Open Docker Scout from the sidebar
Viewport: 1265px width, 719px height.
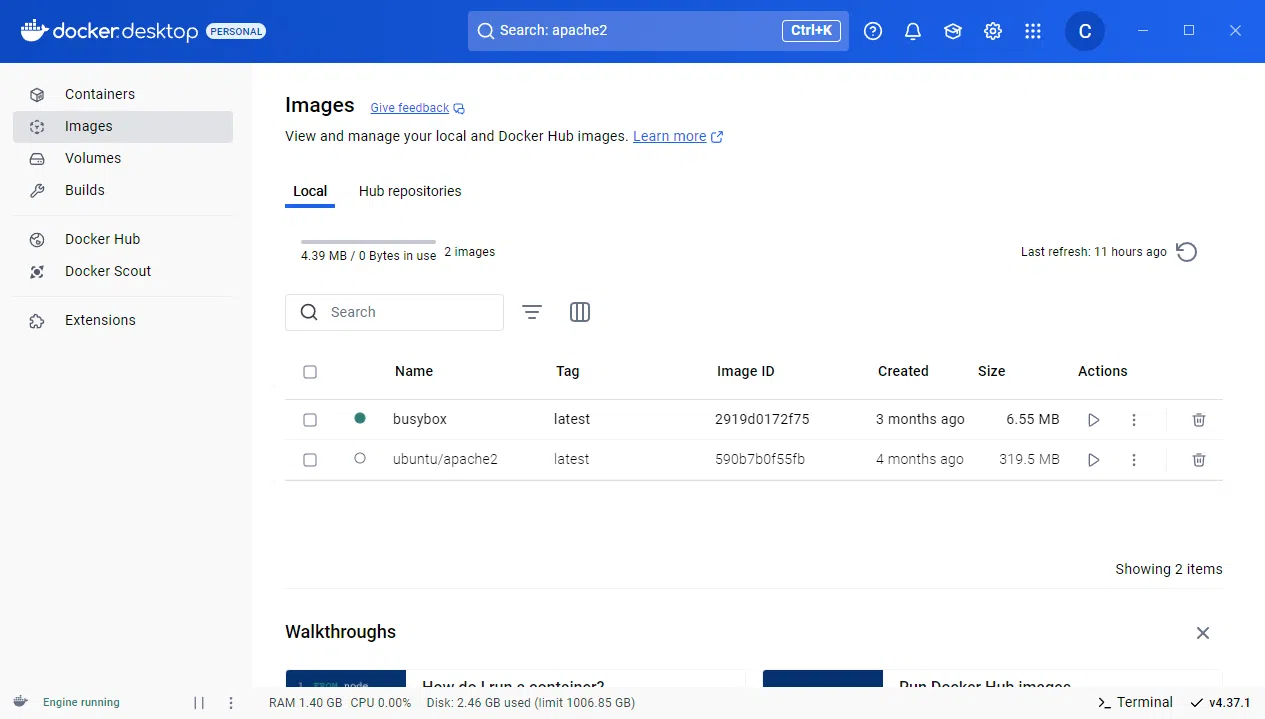(108, 271)
